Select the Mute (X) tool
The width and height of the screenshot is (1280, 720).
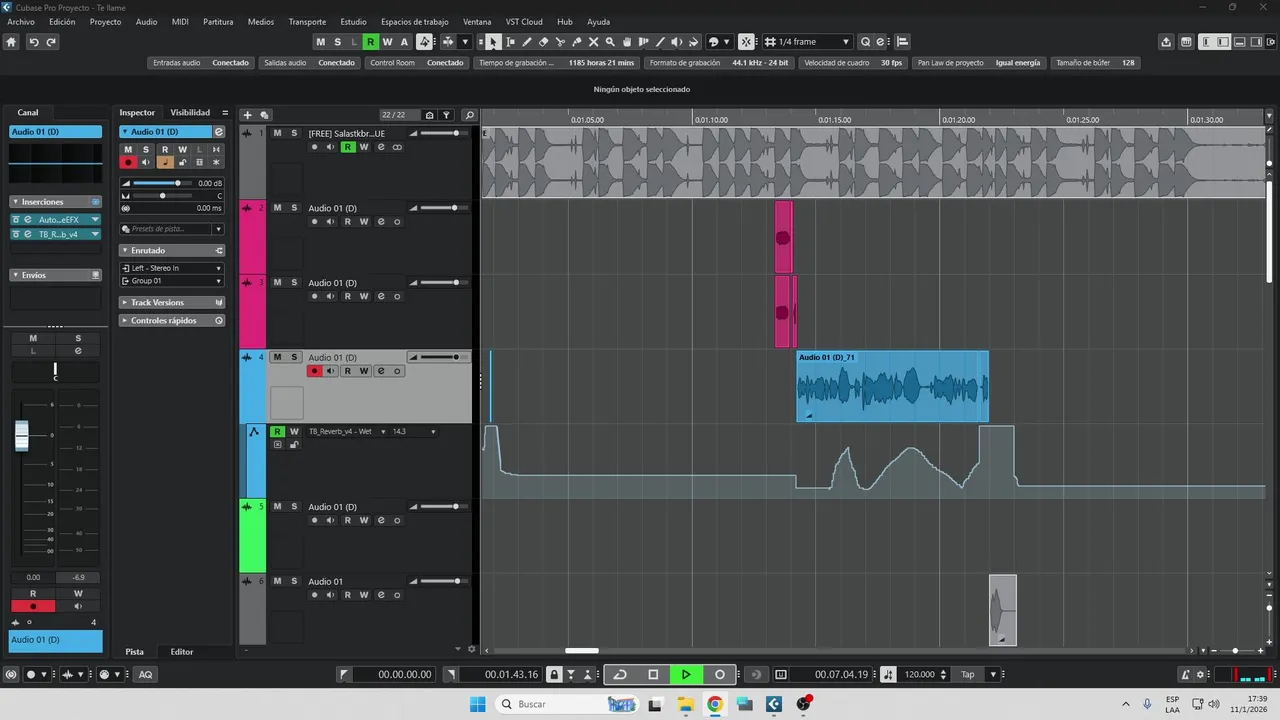pyautogui.click(x=593, y=42)
